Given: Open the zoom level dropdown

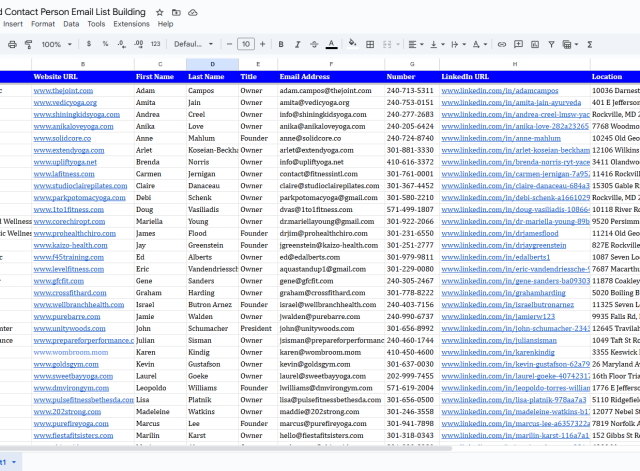Looking at the screenshot, I should tap(56, 44).
